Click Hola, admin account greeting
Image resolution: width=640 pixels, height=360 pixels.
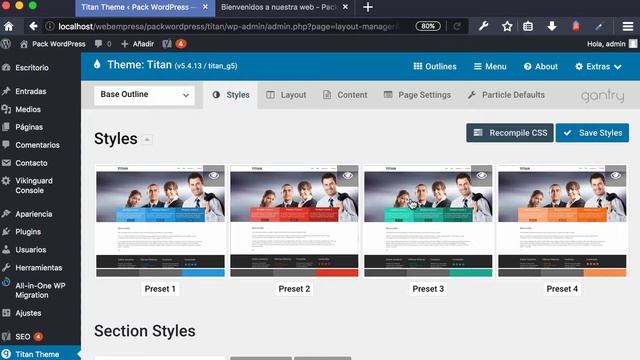[606, 44]
